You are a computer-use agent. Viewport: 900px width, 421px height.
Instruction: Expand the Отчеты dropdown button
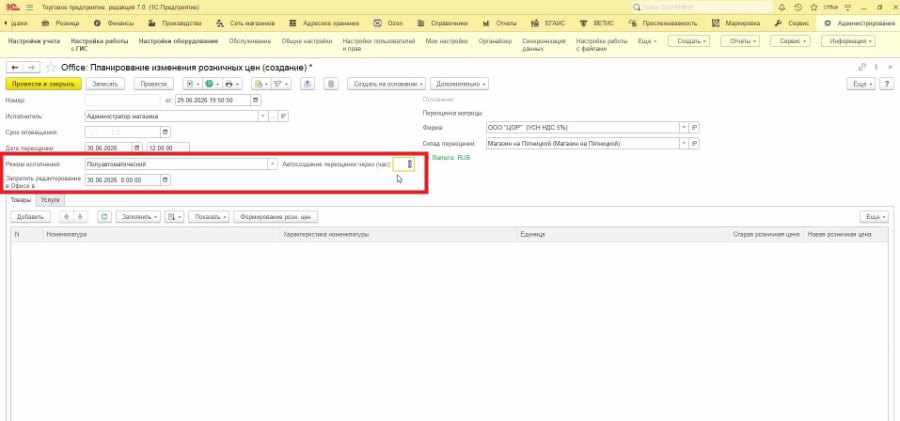pyautogui.click(x=740, y=41)
